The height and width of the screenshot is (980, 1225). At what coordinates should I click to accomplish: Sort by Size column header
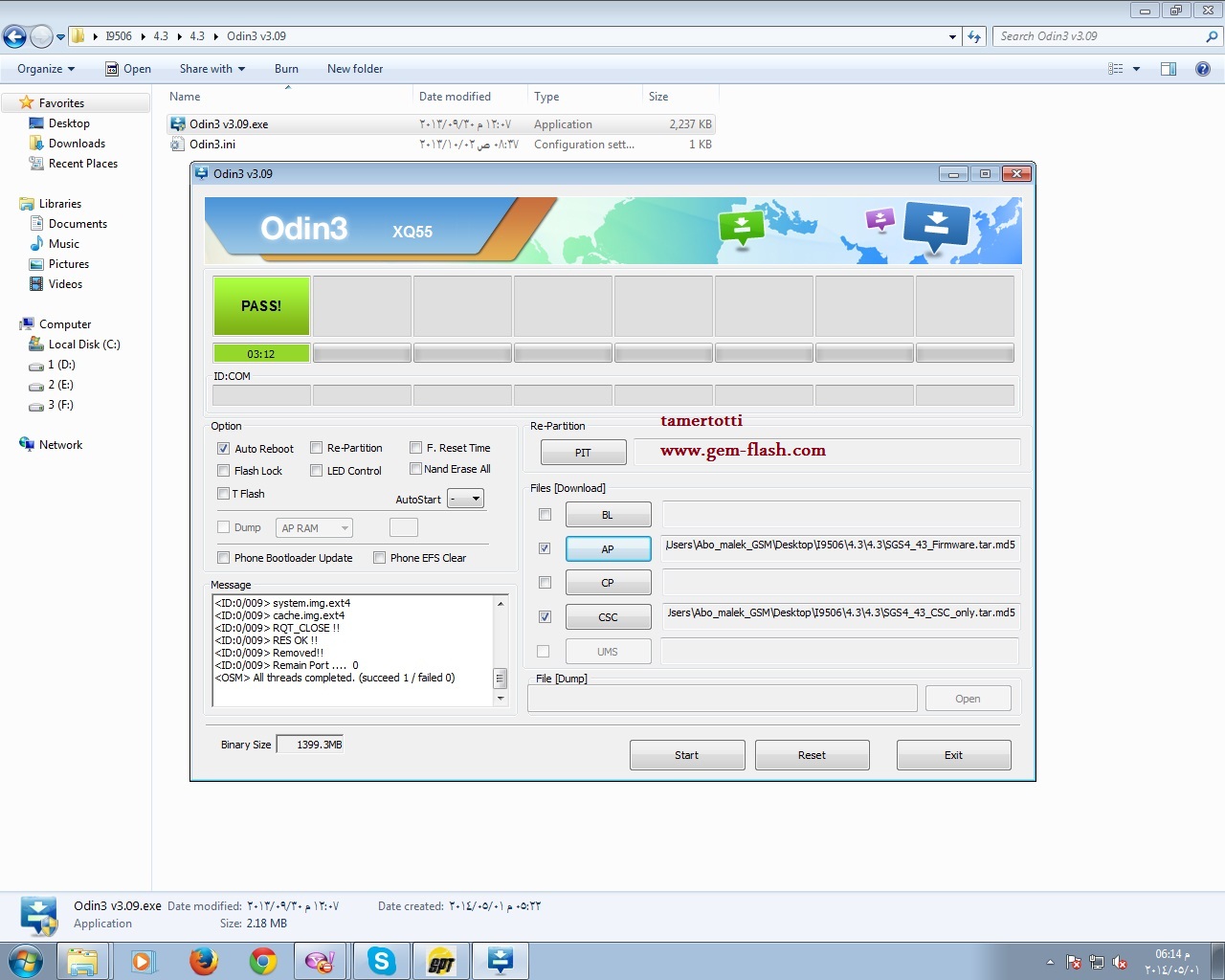pos(680,97)
